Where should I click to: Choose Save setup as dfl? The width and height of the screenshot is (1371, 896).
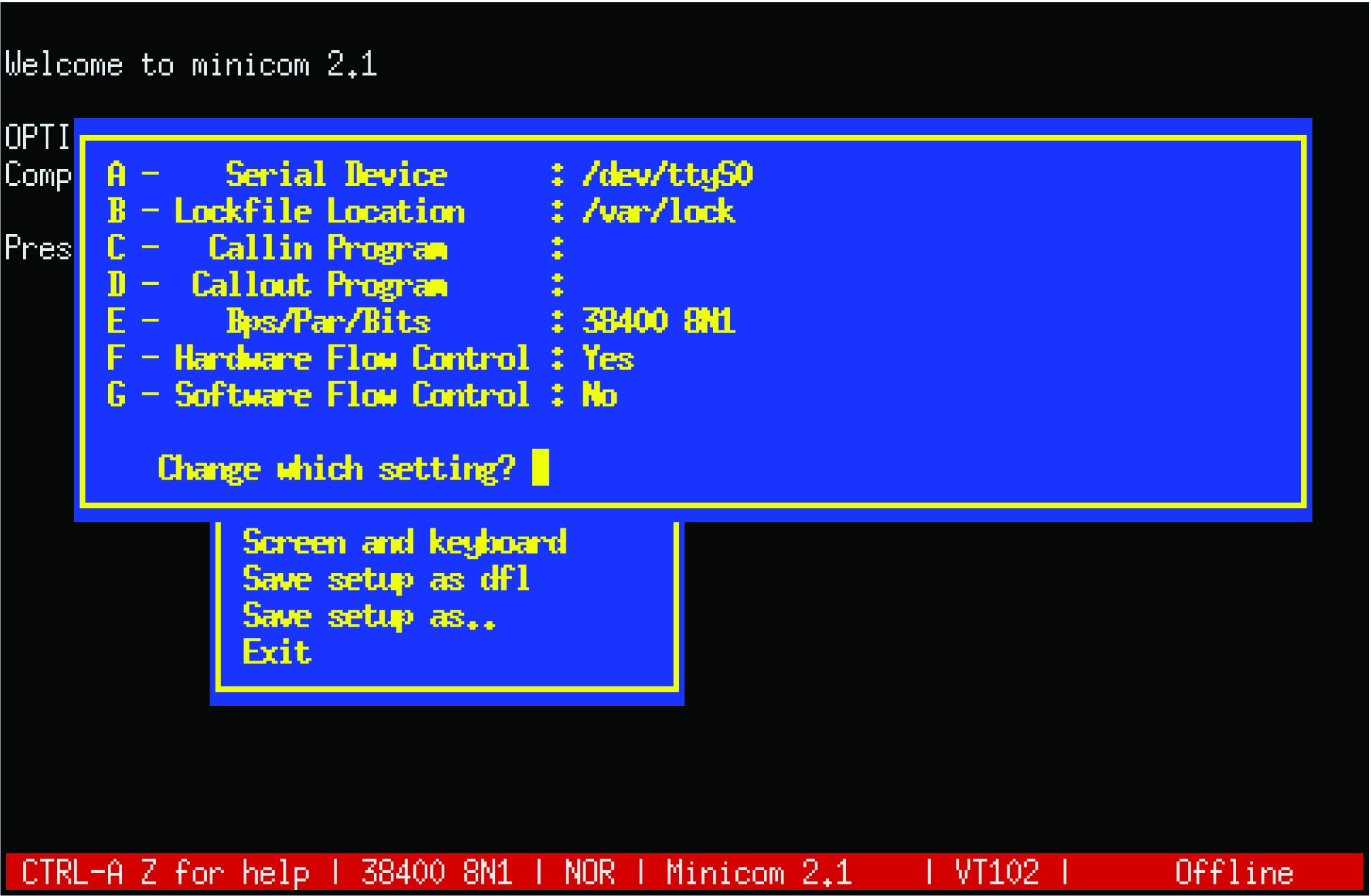pos(387,580)
